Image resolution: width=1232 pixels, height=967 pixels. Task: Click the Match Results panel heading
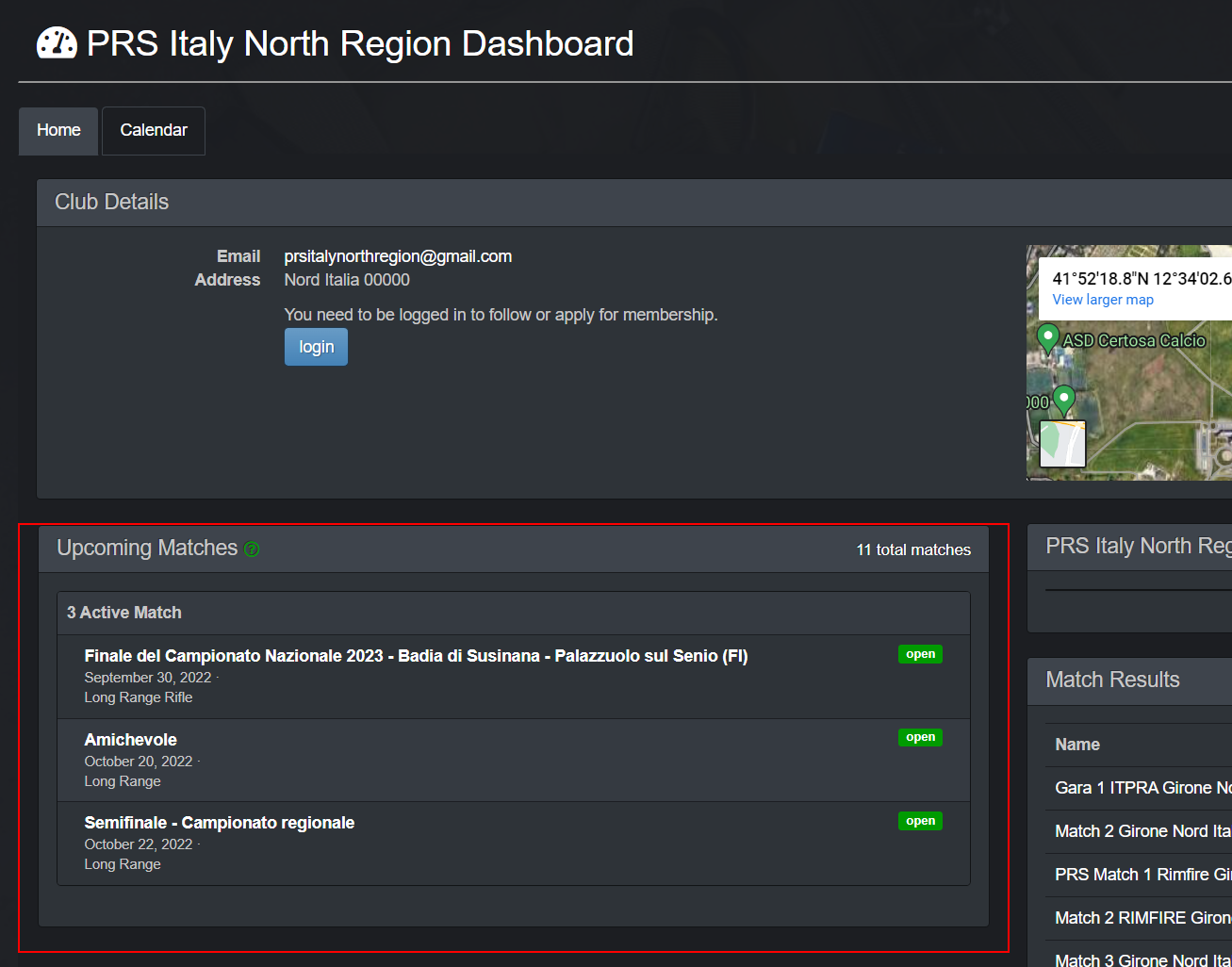pyautogui.click(x=1112, y=680)
